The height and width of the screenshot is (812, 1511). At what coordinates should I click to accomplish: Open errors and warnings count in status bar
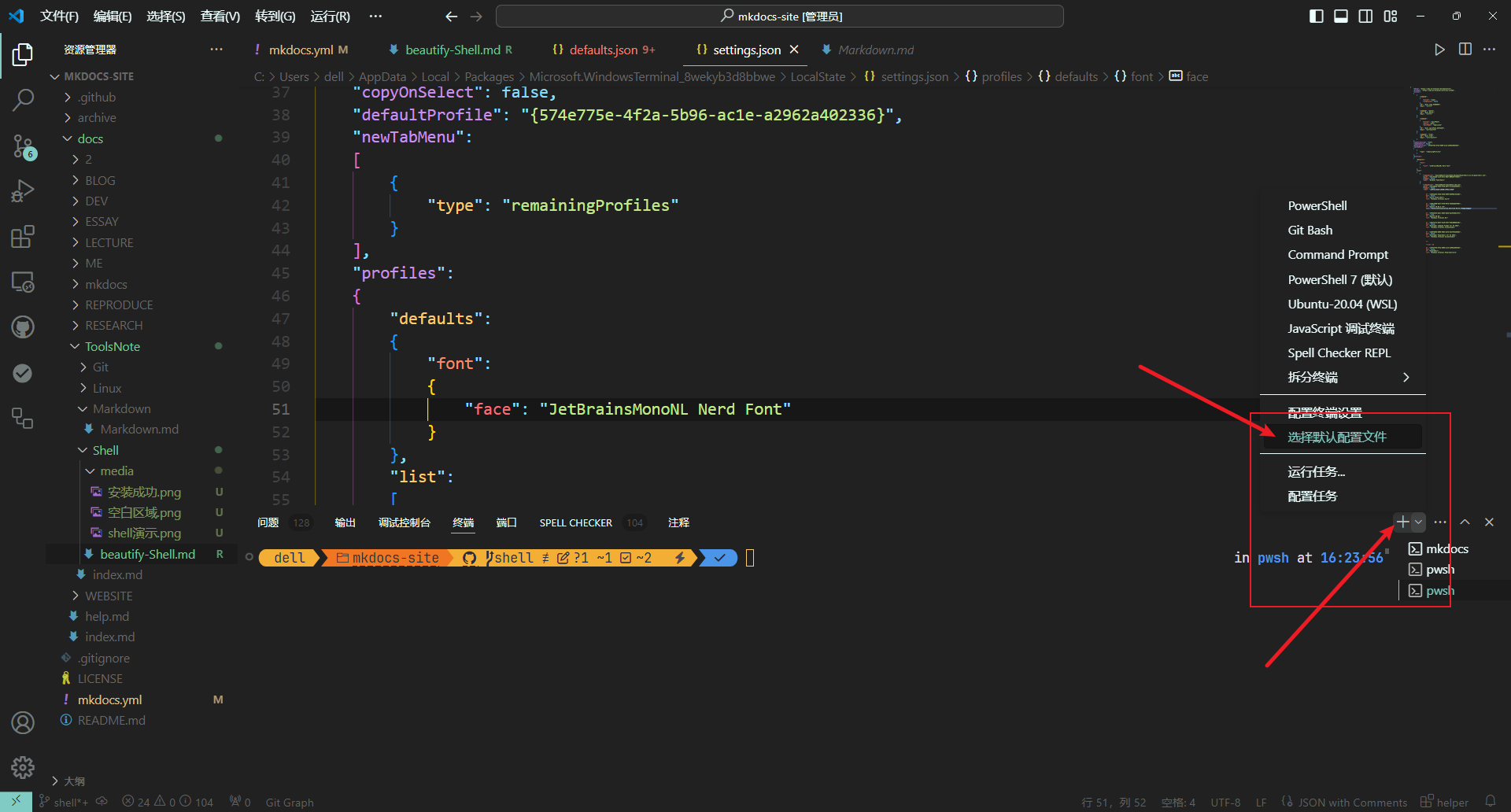tap(168, 802)
